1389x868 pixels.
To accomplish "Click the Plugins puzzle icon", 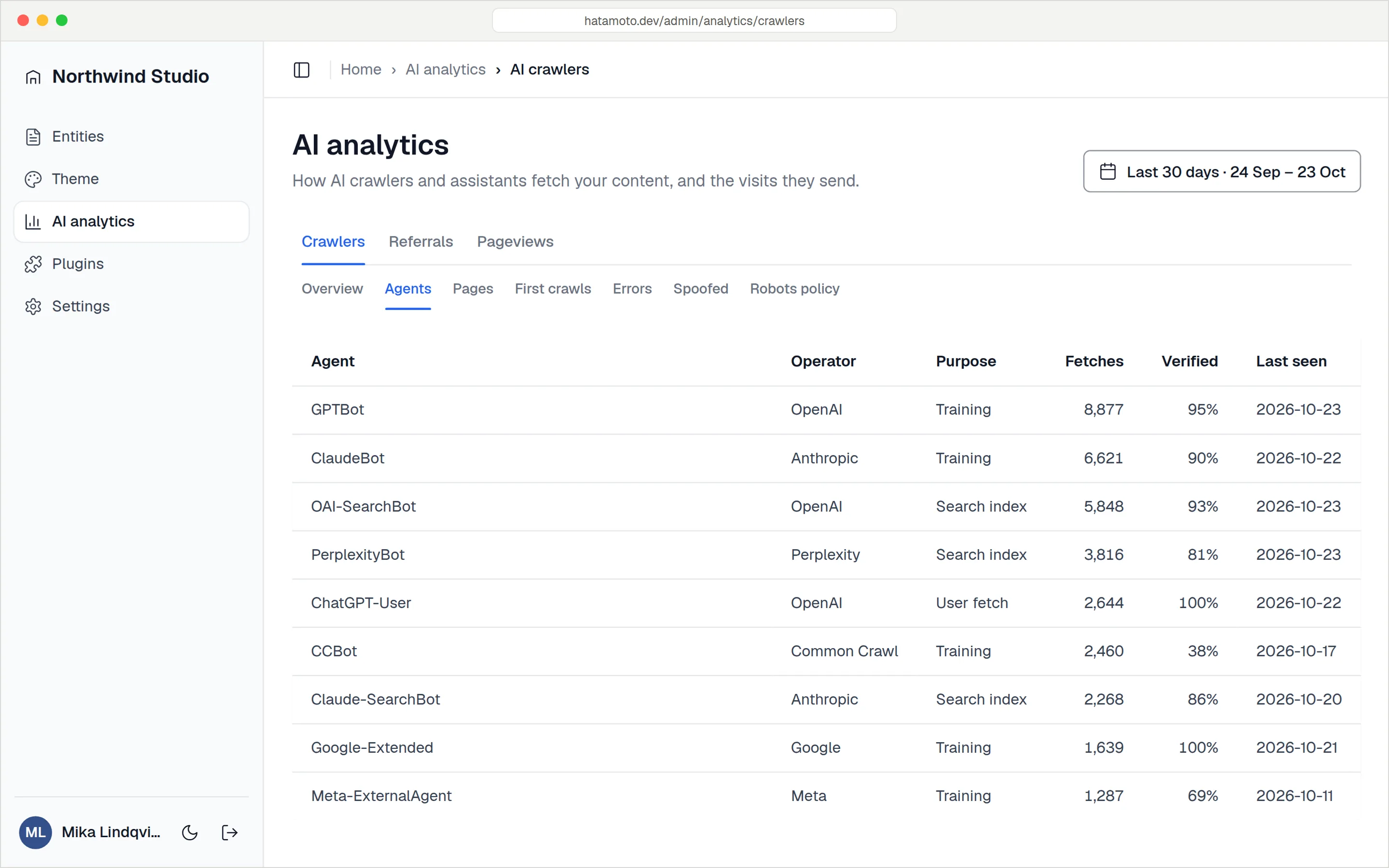I will pos(33,264).
